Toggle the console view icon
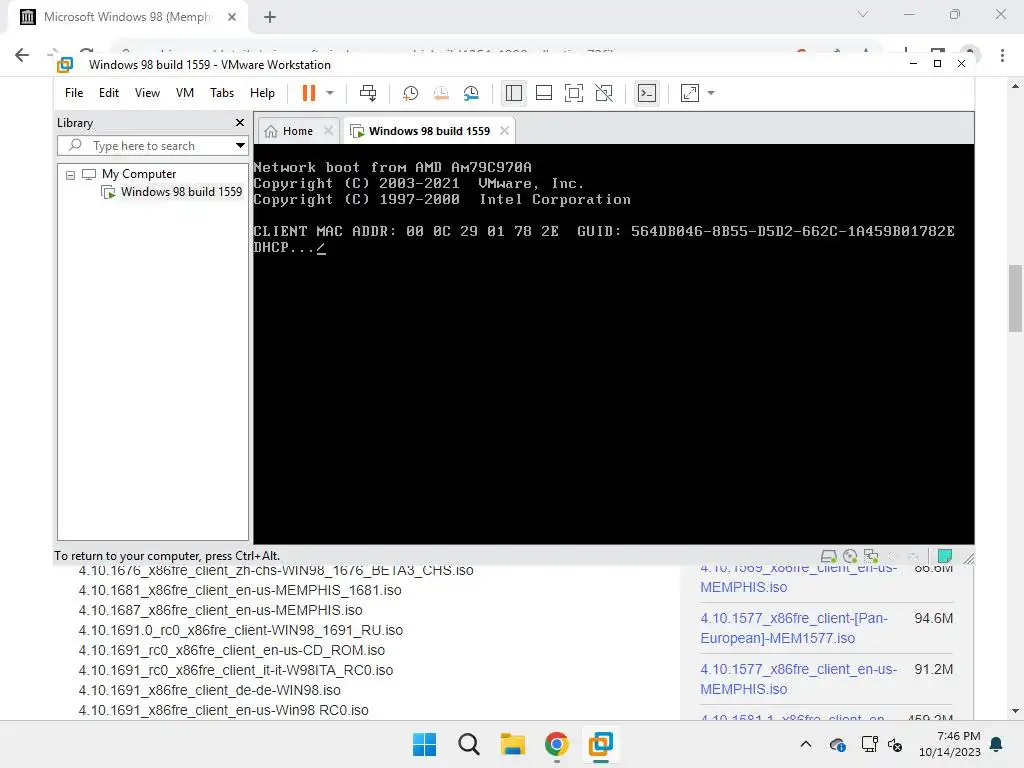The width and height of the screenshot is (1024, 768). (647, 93)
